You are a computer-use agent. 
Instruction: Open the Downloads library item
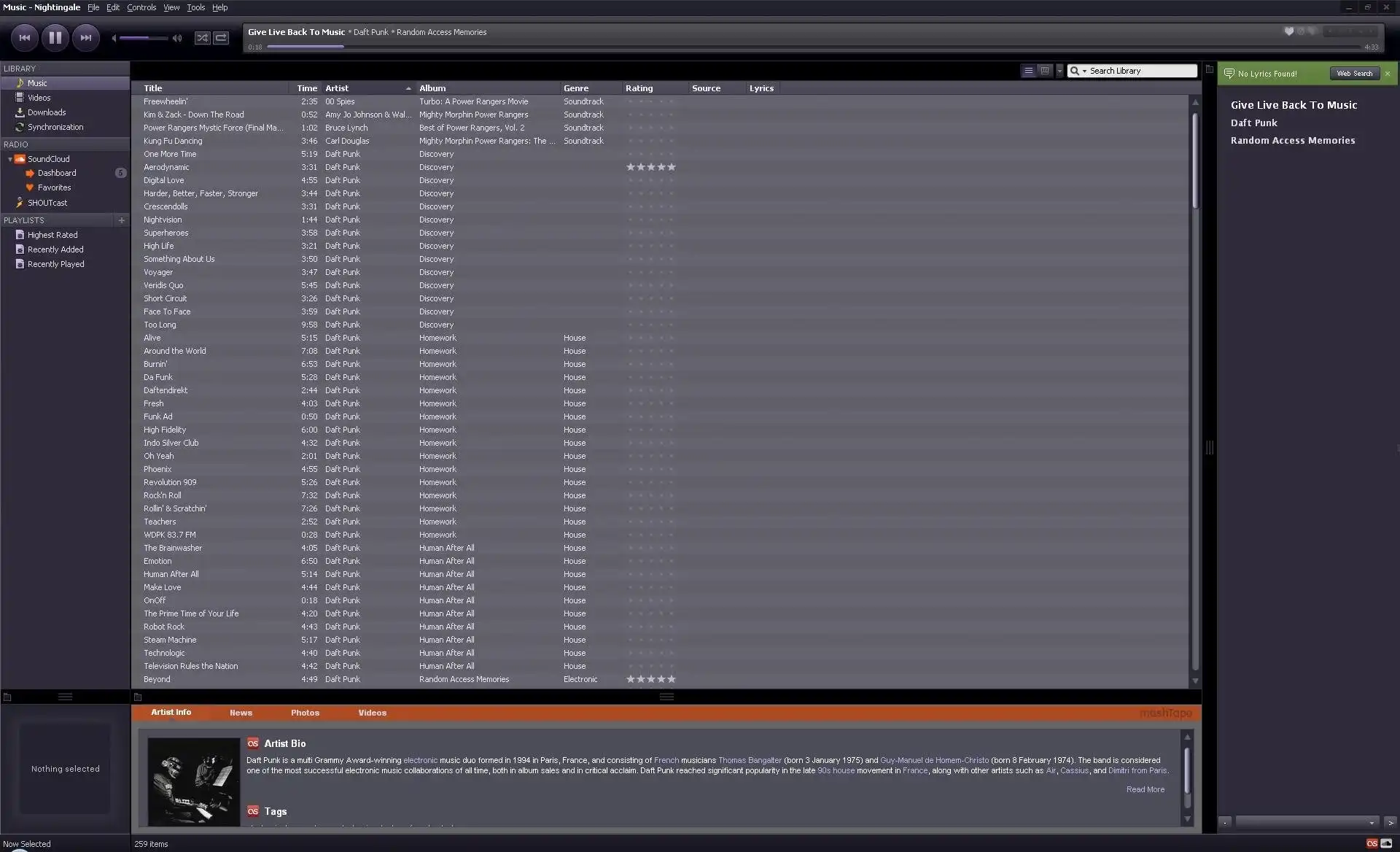[x=47, y=112]
